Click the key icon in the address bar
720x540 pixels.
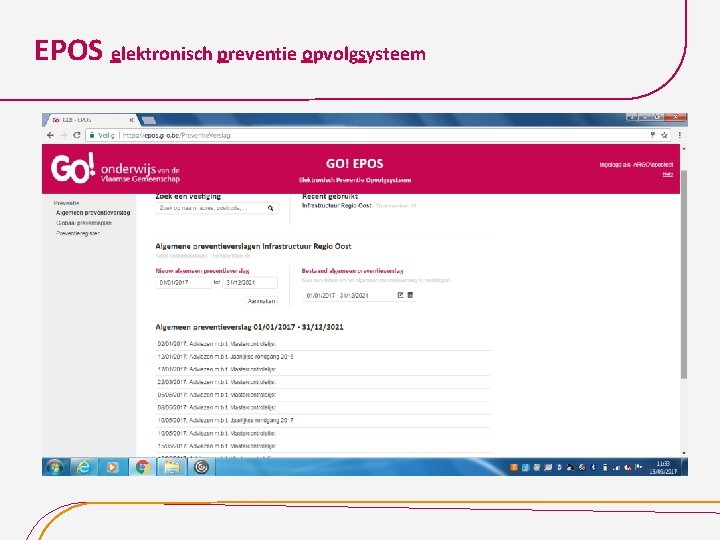[x=652, y=135]
